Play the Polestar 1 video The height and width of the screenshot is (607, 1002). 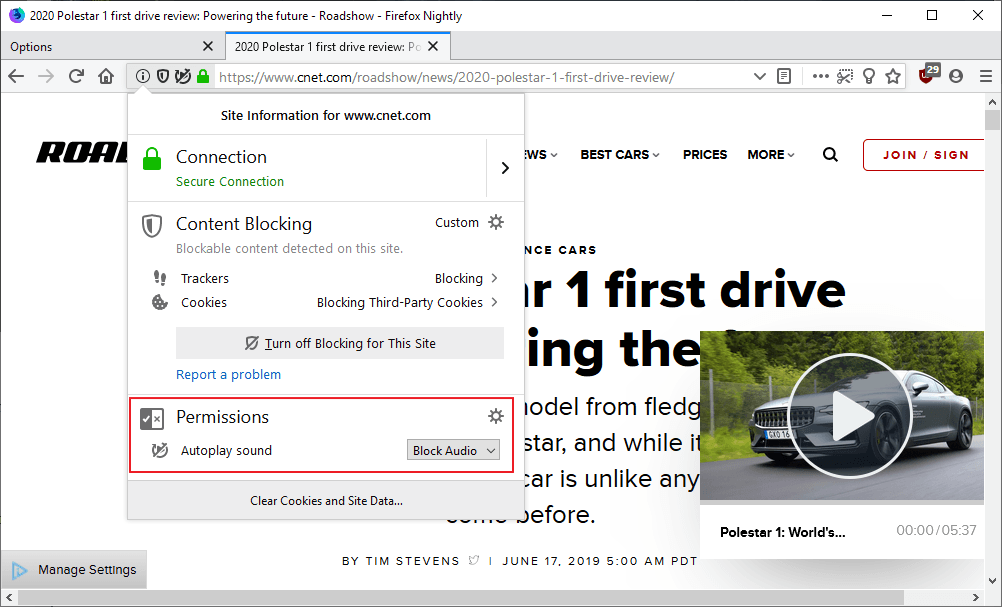coord(850,415)
